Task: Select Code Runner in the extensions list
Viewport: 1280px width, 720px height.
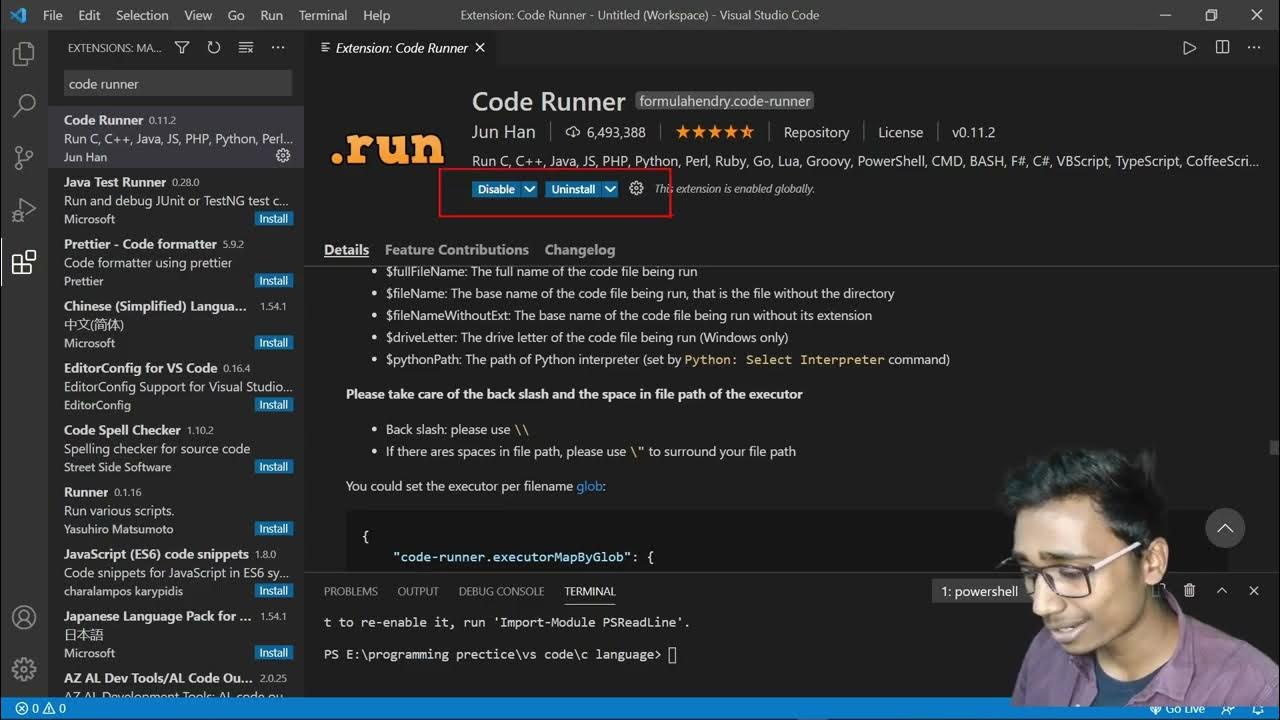Action: (x=176, y=138)
